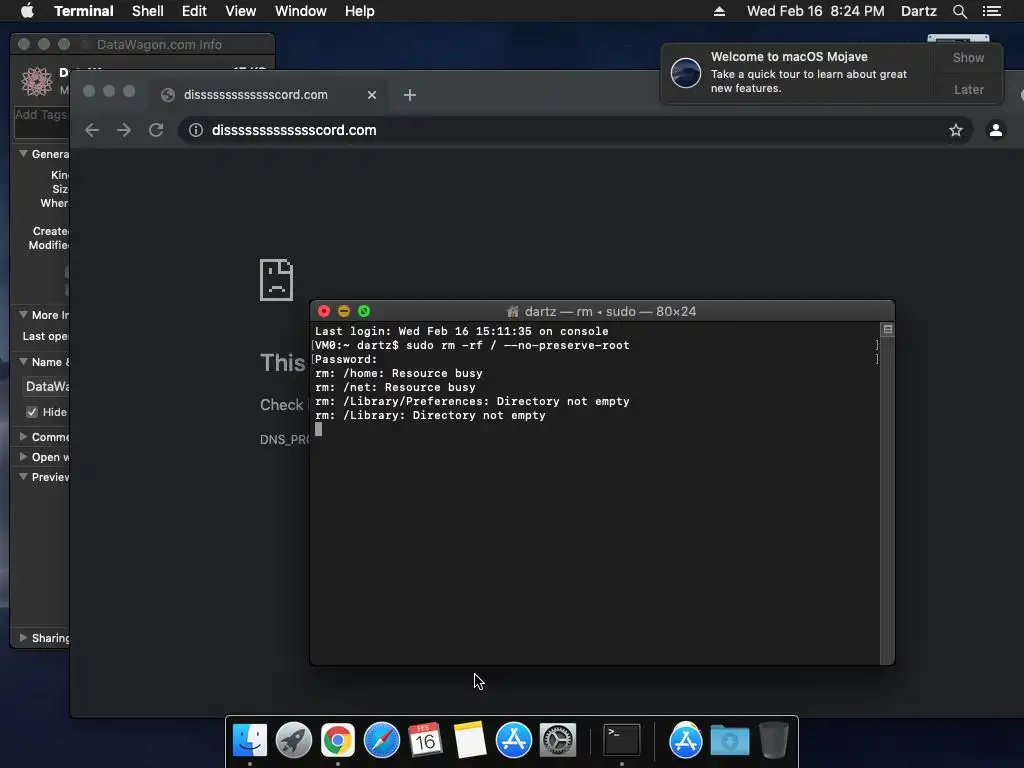Go forward in the browser window

(x=124, y=130)
